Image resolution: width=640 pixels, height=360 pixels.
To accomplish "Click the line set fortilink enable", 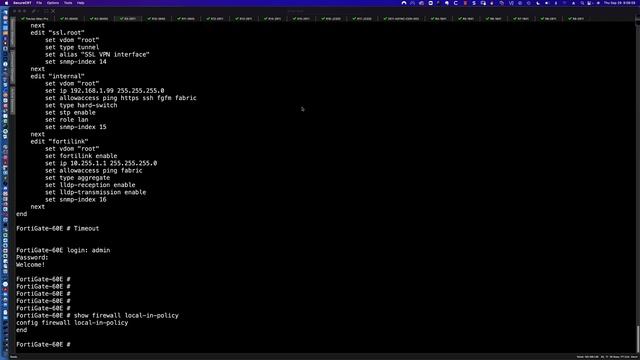I will pos(81,156).
